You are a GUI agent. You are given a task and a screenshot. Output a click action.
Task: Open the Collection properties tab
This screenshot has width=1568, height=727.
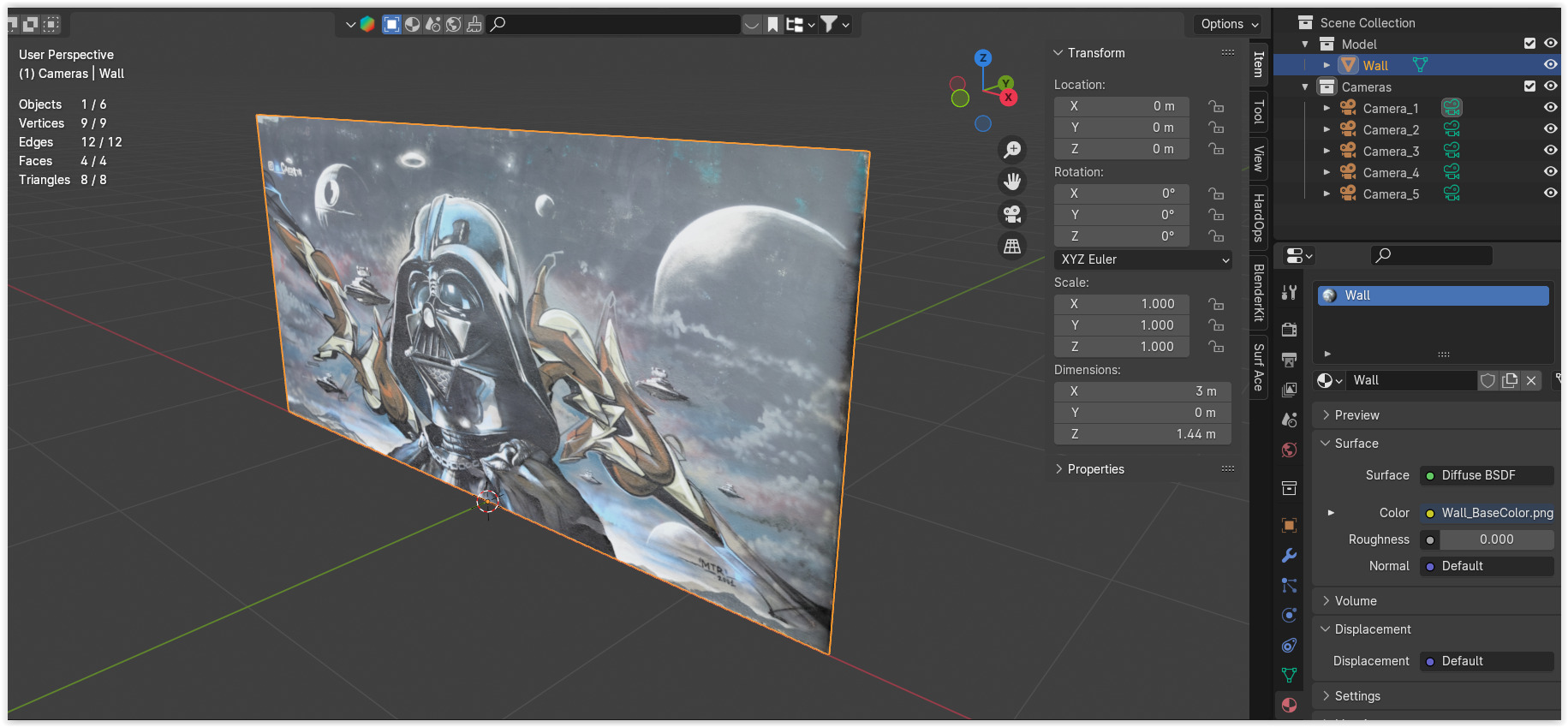tap(1289, 488)
